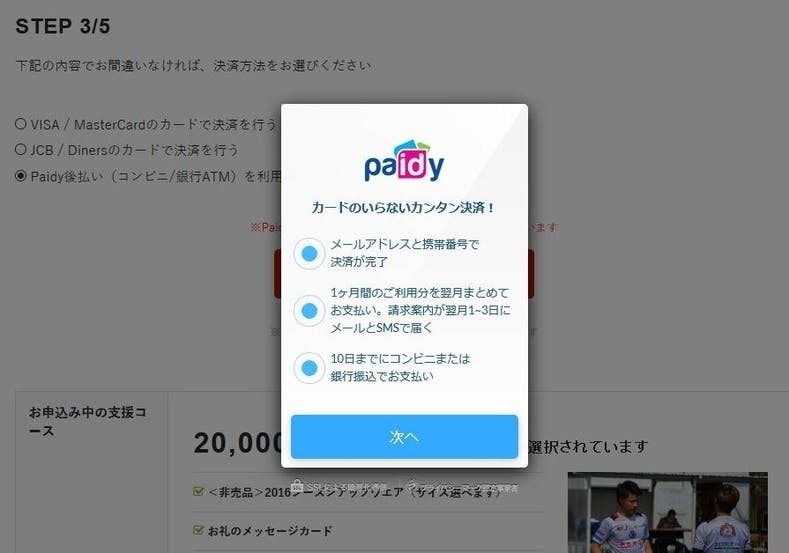Screen dimensions: 789x553
Task: Click the カードのいらないカンタン決済! headline
Action: coord(404,207)
